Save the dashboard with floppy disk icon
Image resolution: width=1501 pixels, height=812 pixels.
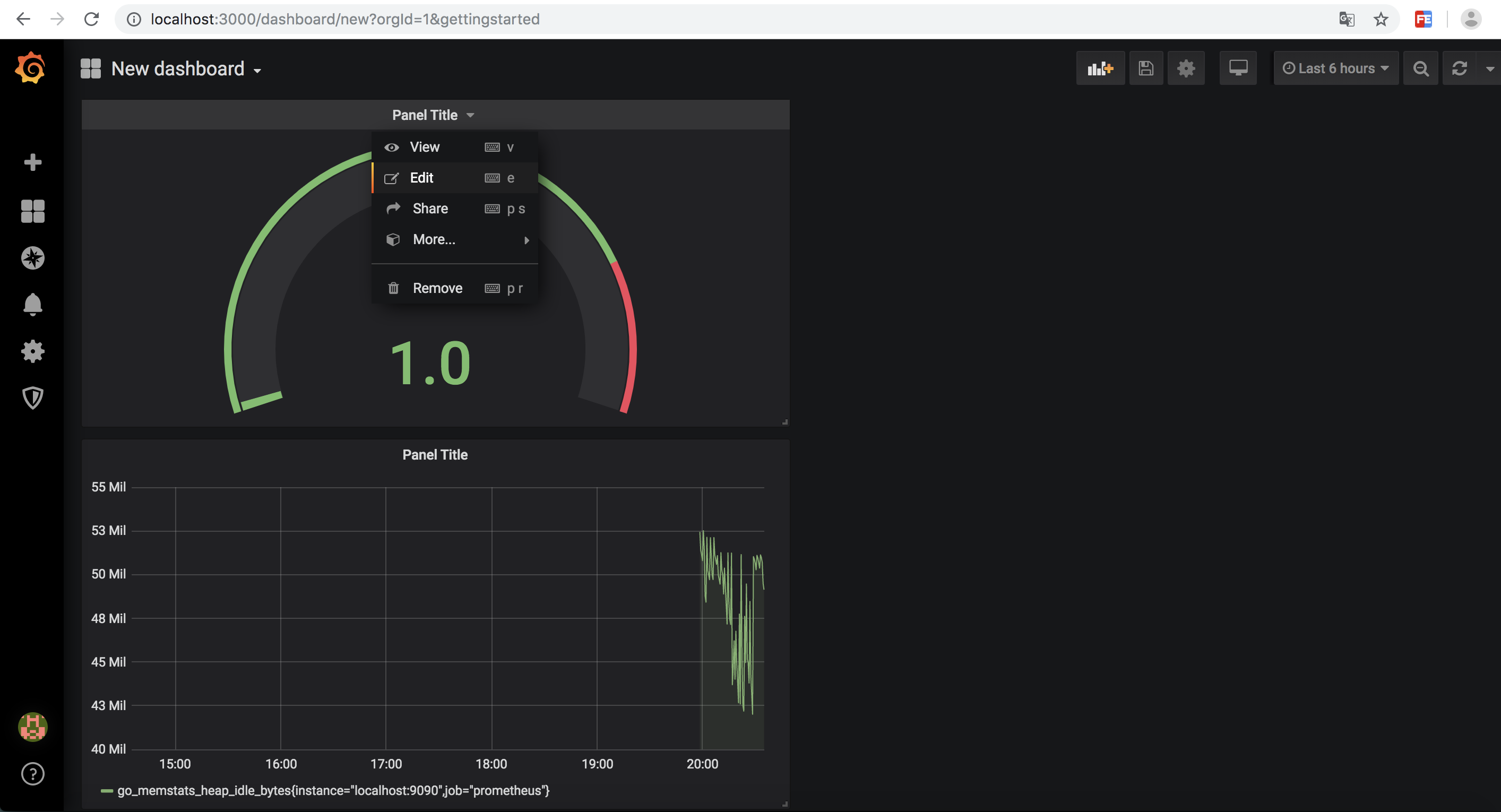pyautogui.click(x=1145, y=69)
